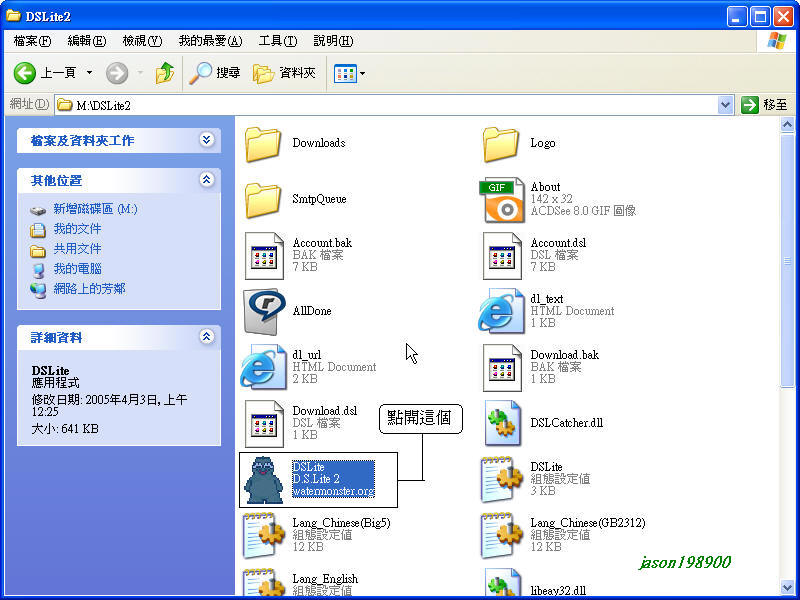Open the 編輯(E) menu

87,41
